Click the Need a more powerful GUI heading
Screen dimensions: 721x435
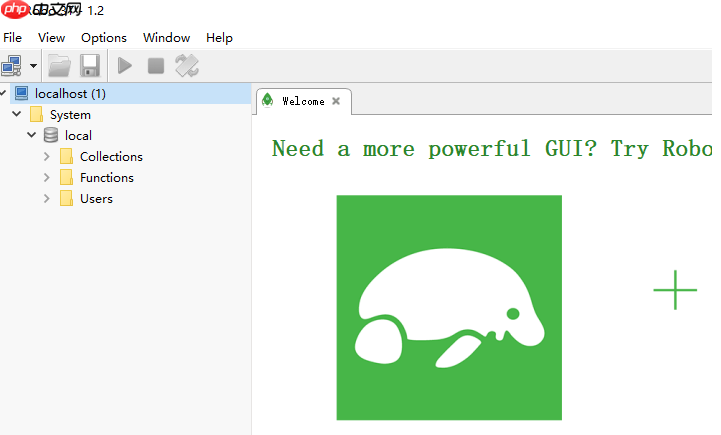click(492, 149)
